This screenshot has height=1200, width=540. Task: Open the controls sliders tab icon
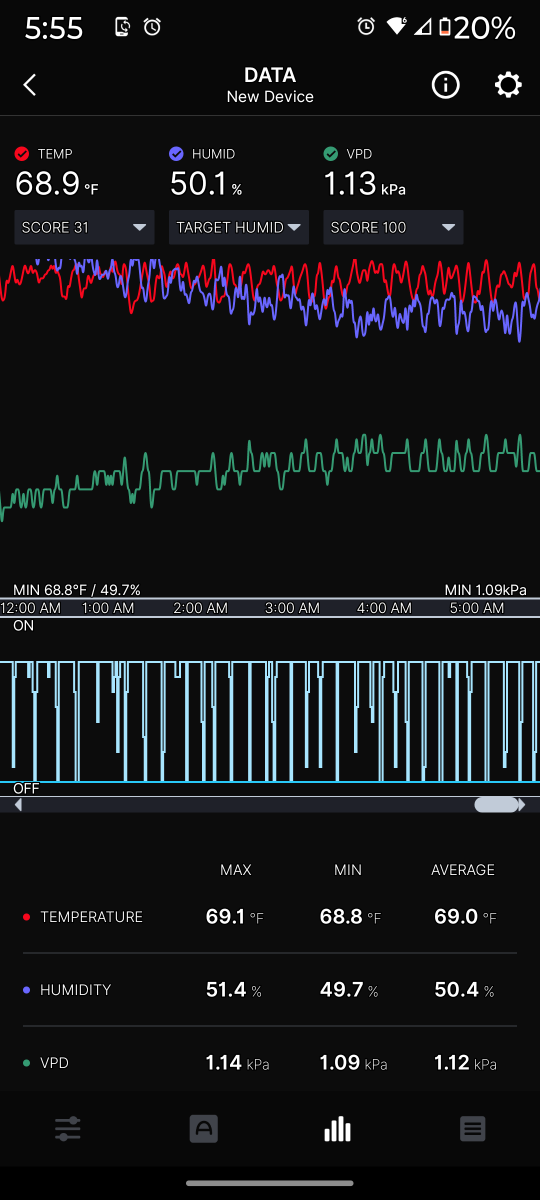click(68, 1130)
